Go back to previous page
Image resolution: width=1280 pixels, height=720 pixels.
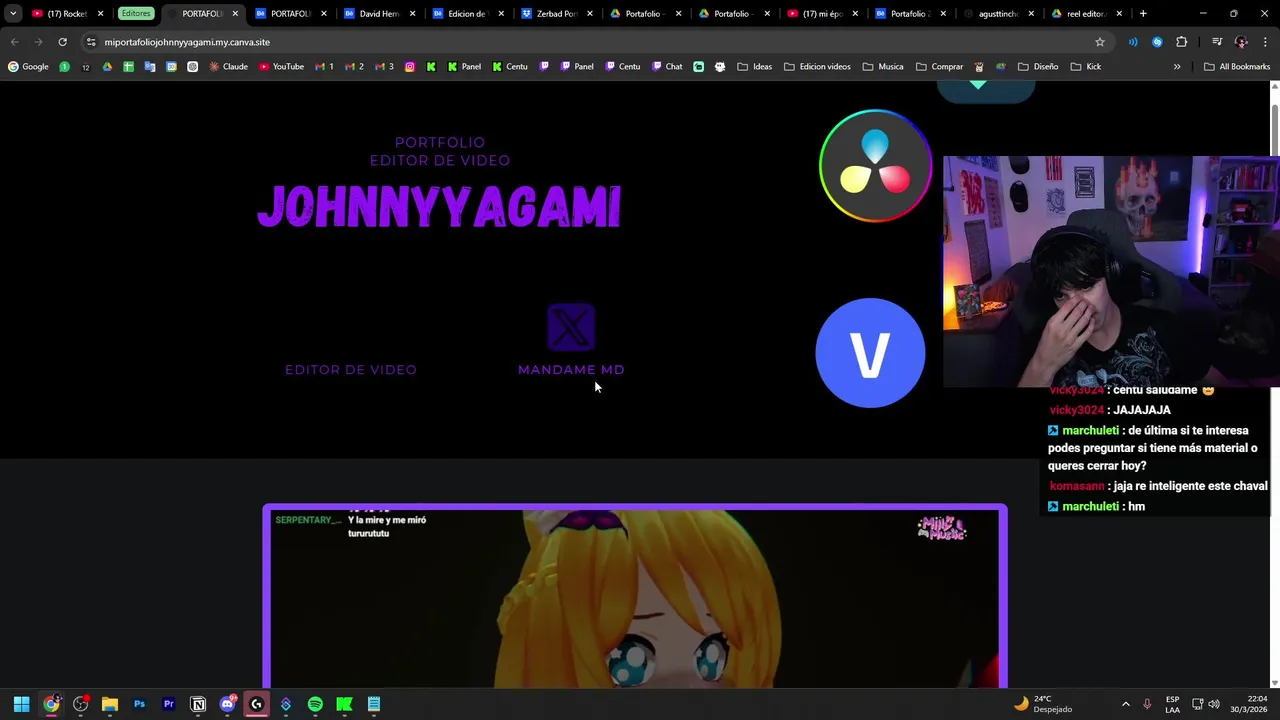tap(14, 42)
